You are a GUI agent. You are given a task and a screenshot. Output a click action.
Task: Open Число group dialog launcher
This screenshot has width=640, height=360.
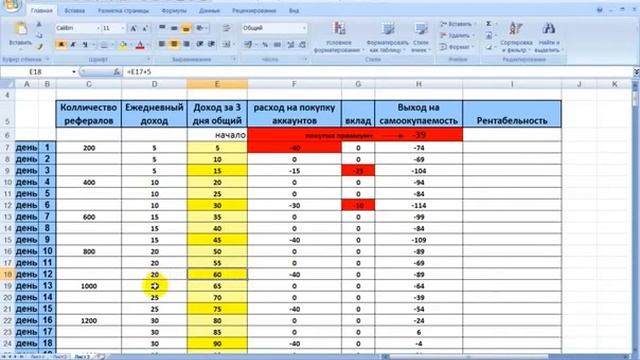pos(305,60)
